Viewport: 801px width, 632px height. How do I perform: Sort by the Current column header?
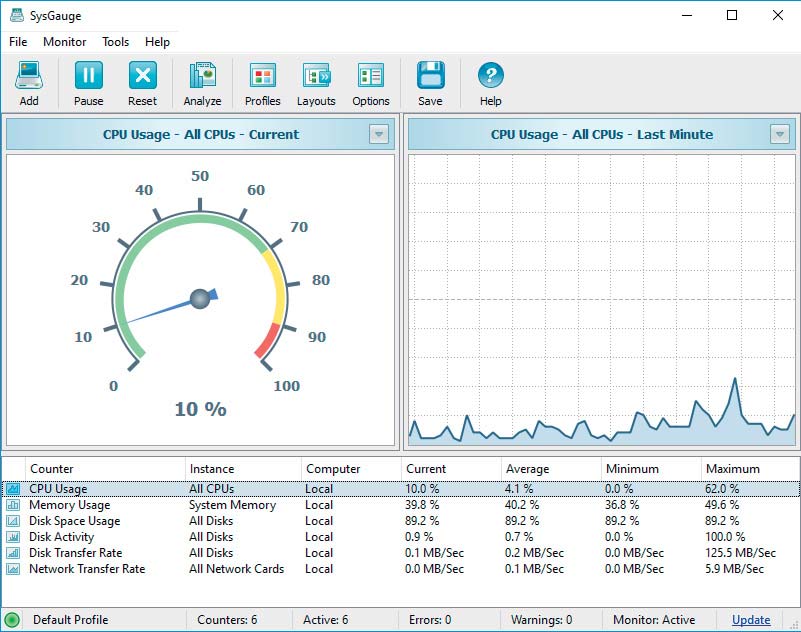[452, 469]
